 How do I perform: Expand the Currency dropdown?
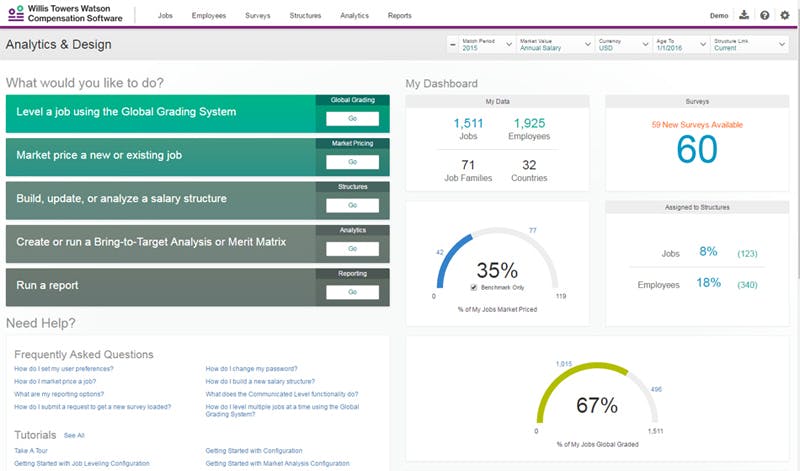click(x=623, y=44)
